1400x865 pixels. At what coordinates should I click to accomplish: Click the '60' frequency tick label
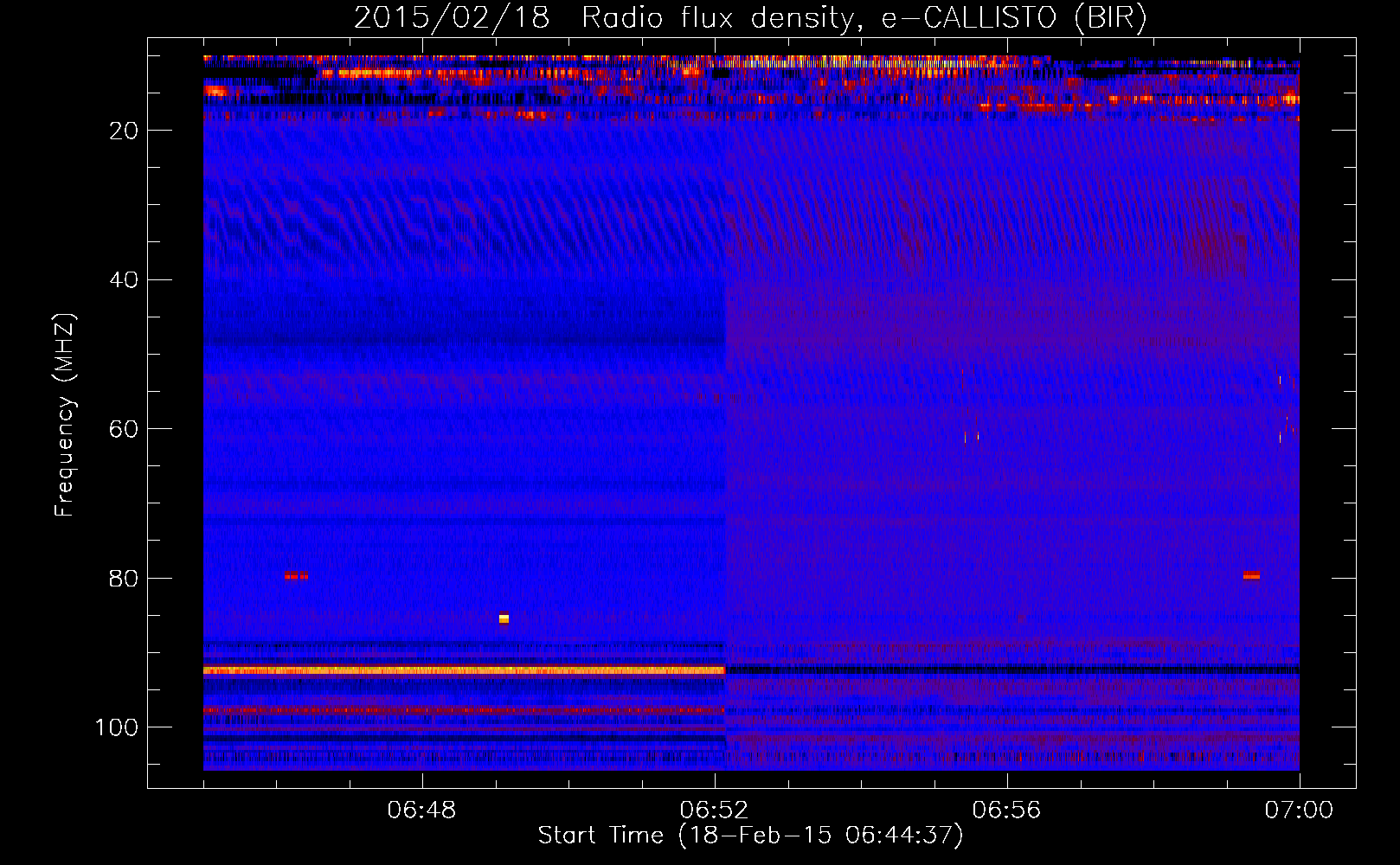pyautogui.click(x=125, y=429)
